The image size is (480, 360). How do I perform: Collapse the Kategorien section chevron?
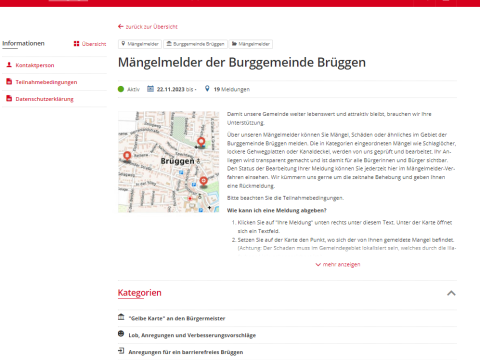point(451,293)
